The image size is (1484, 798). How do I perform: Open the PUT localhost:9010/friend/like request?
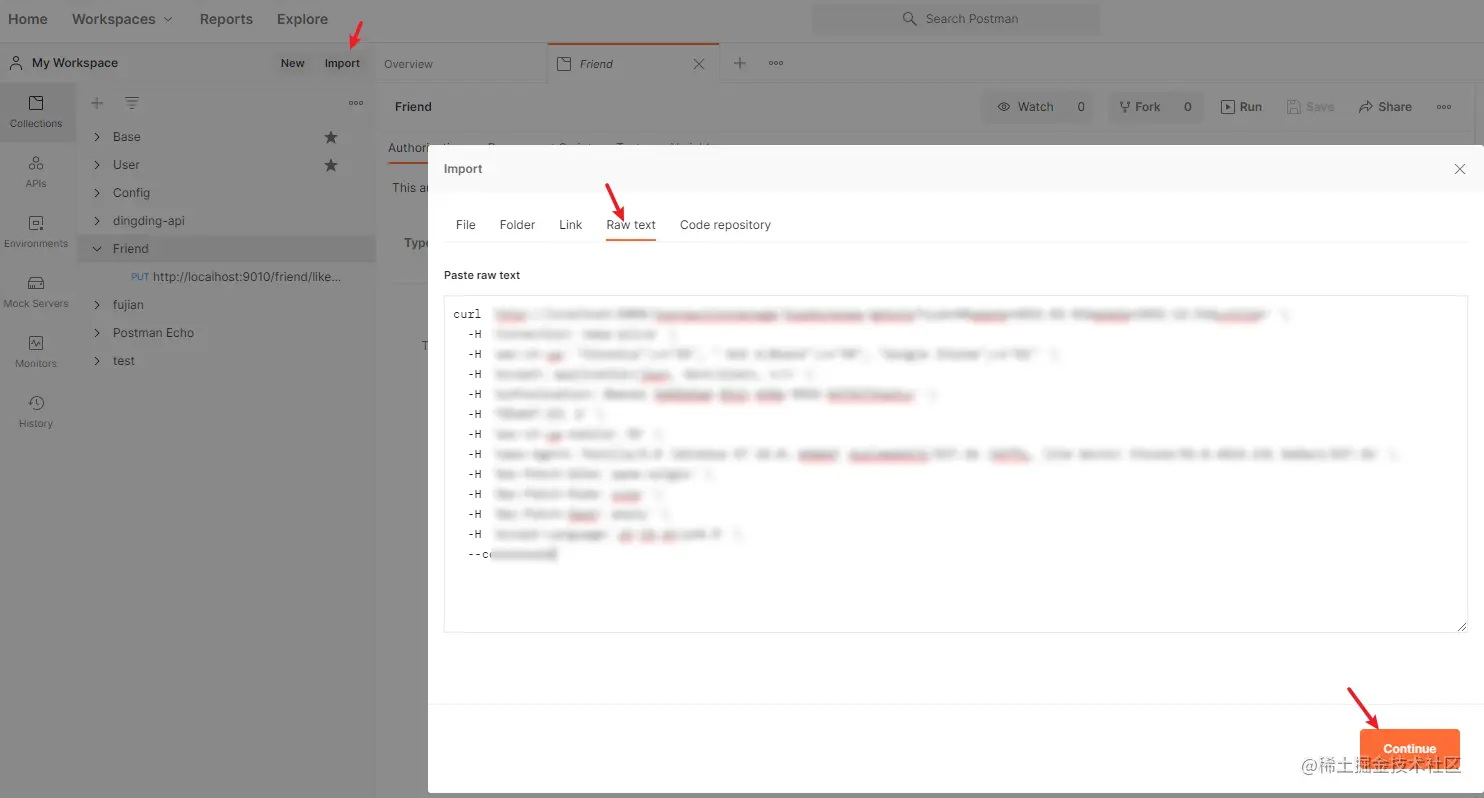[x=236, y=277]
